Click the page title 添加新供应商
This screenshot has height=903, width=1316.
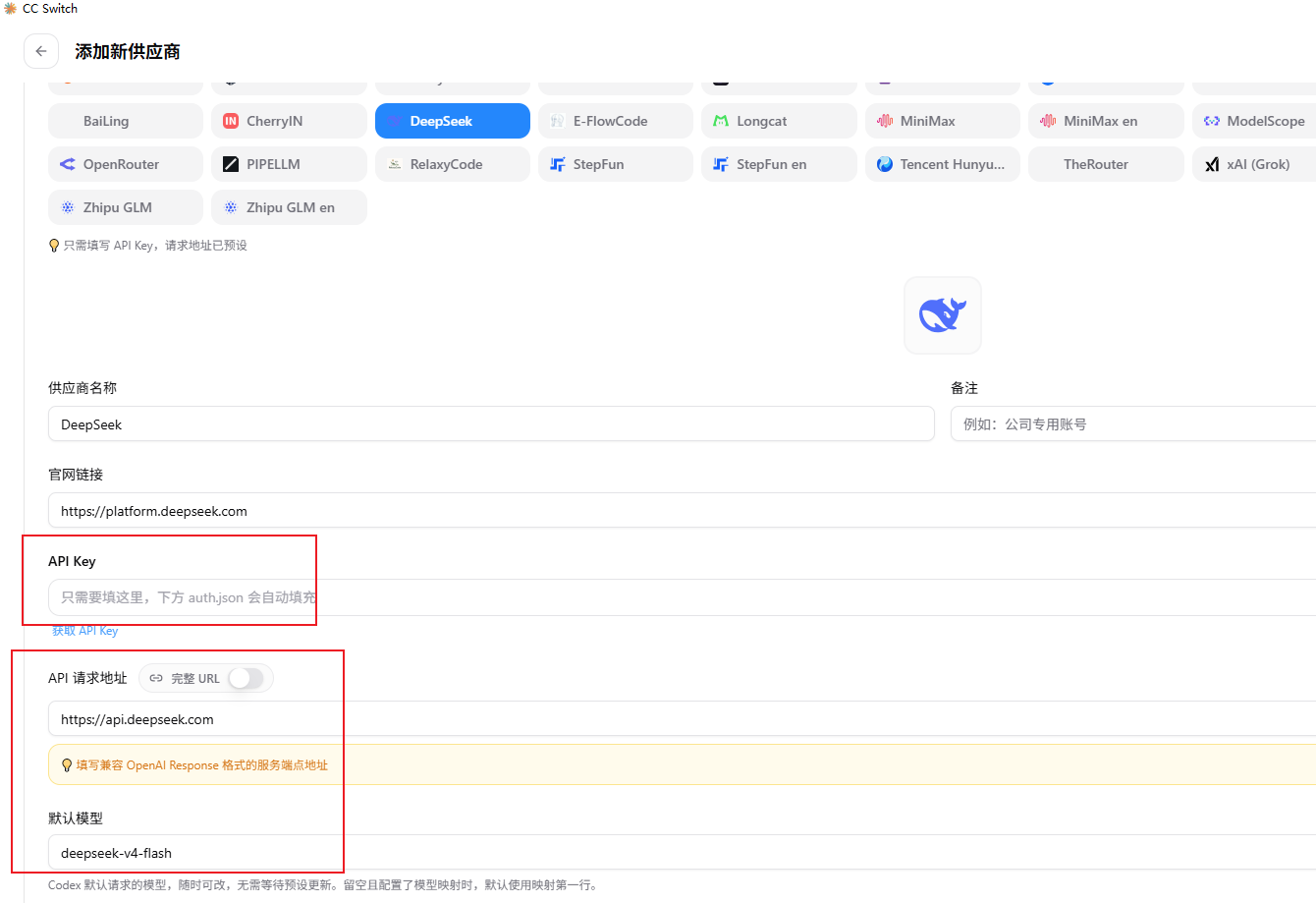pyautogui.click(x=128, y=52)
